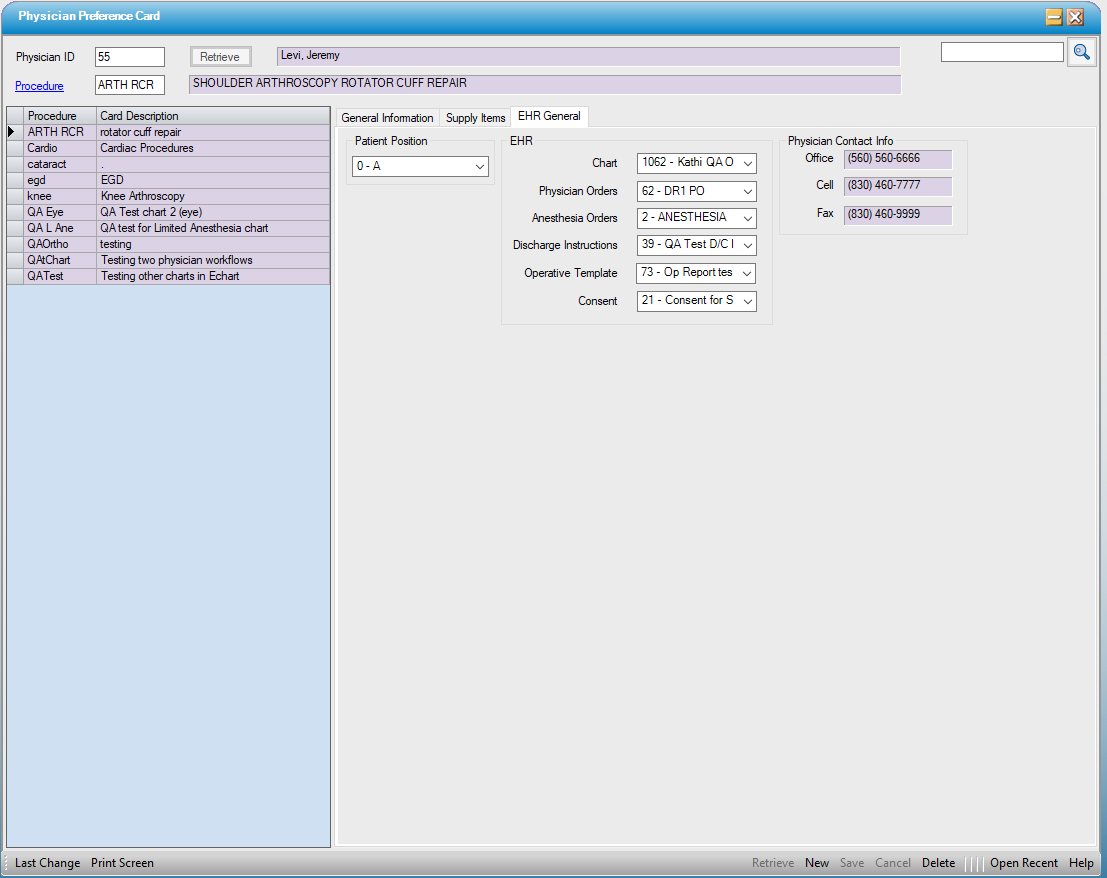Open Recent from the bottom toolbar
The image size is (1107, 878).
click(1023, 863)
